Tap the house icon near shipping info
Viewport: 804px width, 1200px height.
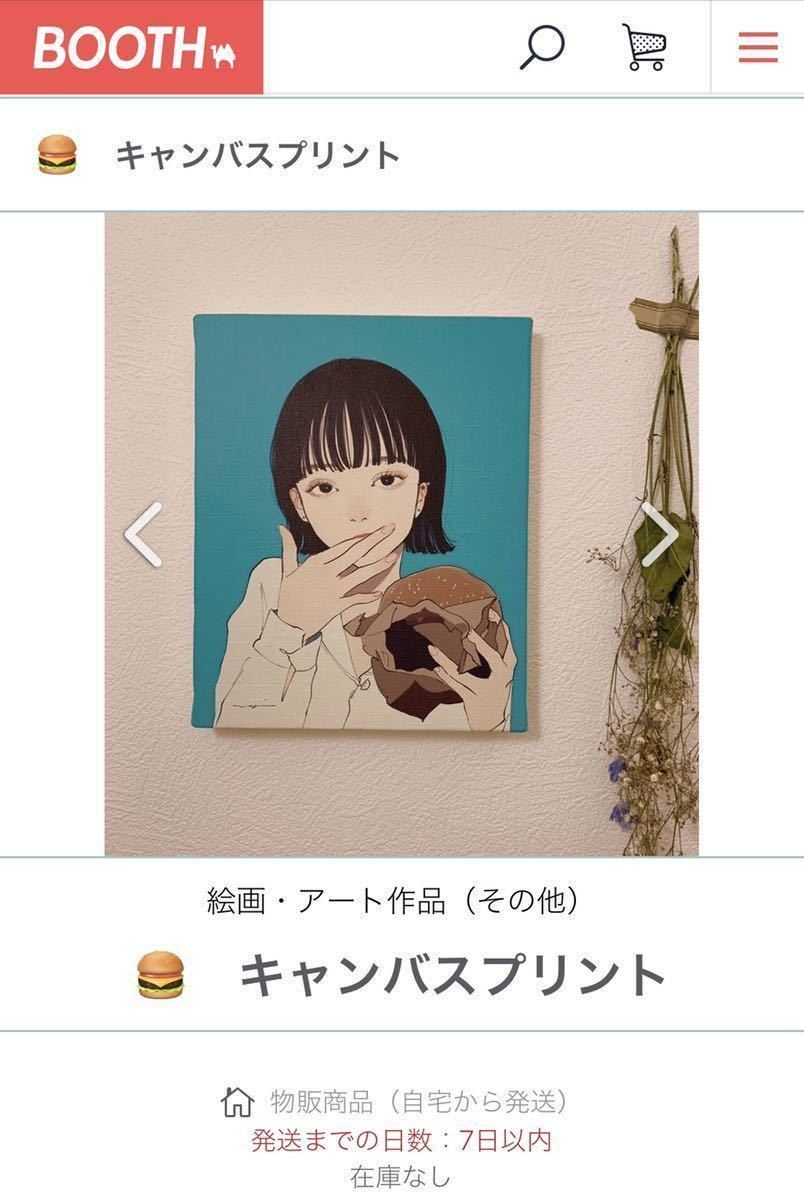point(237,1102)
